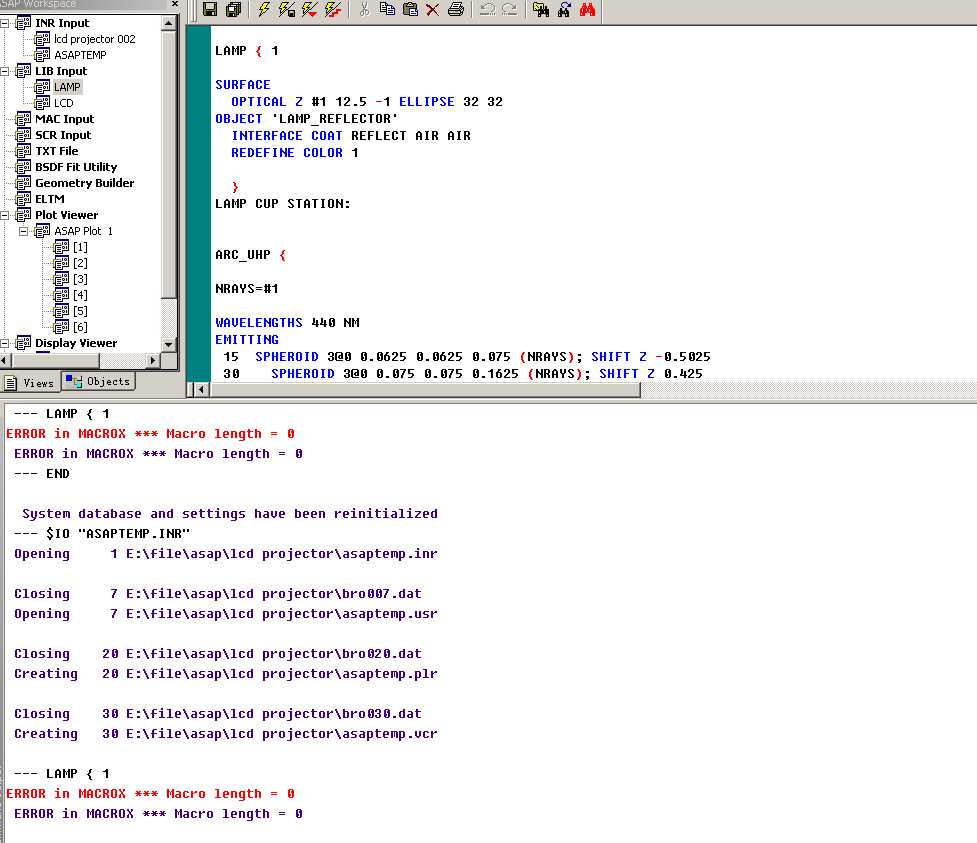Select plot entry [5]
This screenshot has width=977, height=843.
(x=80, y=311)
